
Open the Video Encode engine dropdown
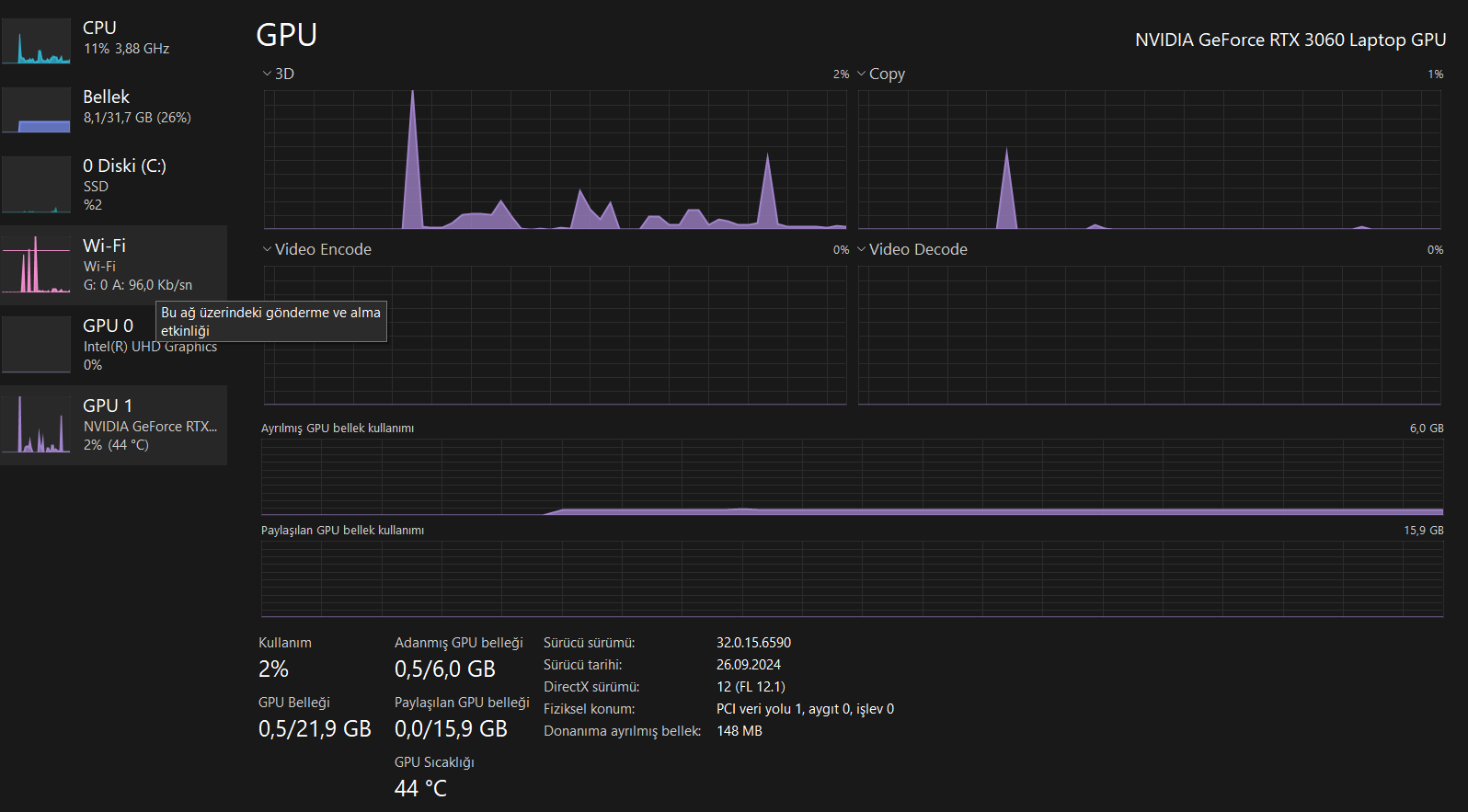coord(316,249)
